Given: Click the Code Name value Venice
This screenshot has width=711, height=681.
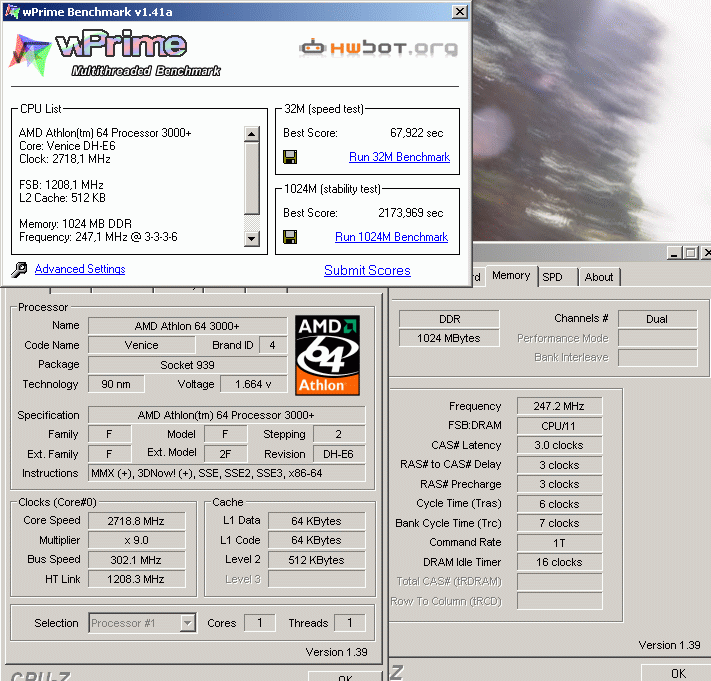Looking at the screenshot, I should click(141, 345).
